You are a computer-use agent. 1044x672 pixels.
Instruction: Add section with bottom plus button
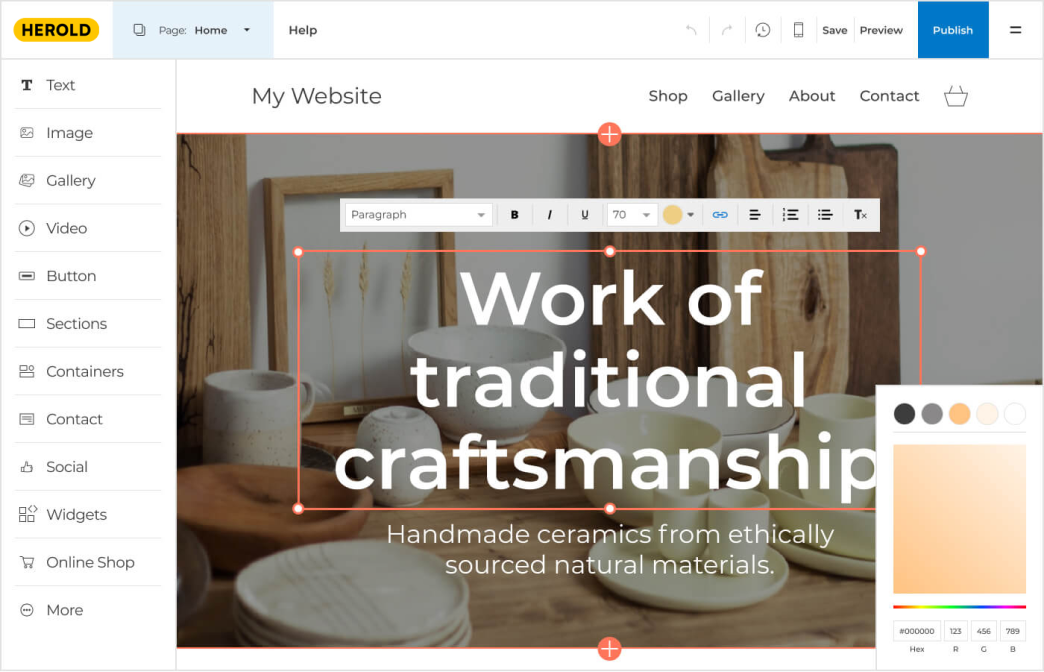pyautogui.click(x=609, y=649)
